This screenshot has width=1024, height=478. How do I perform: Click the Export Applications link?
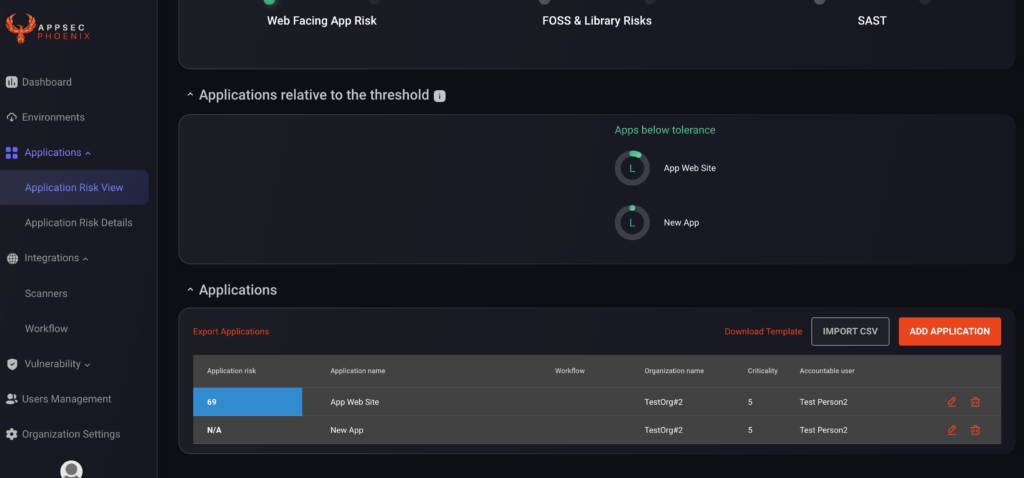coord(231,332)
